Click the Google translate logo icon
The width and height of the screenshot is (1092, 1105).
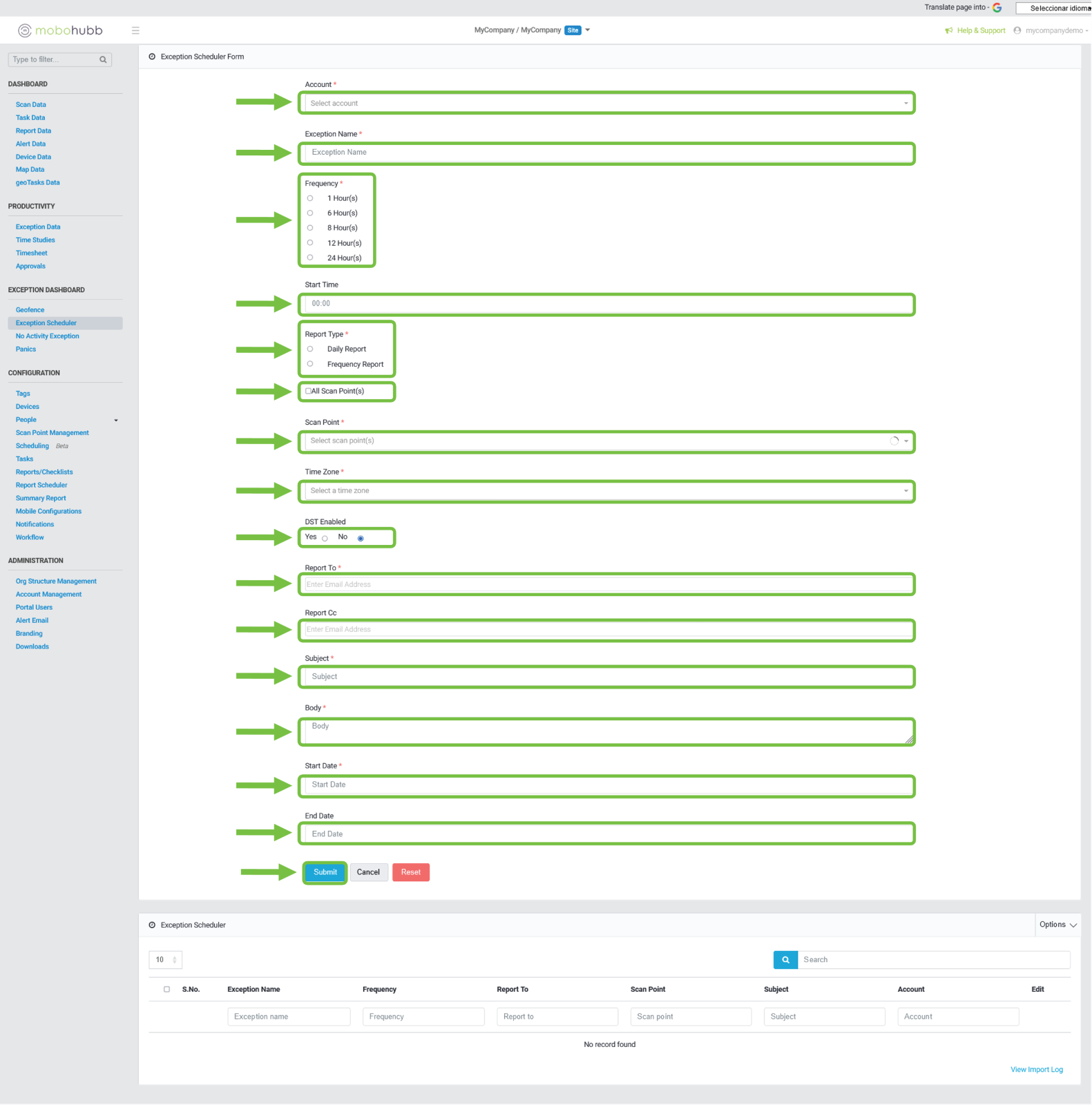997,8
